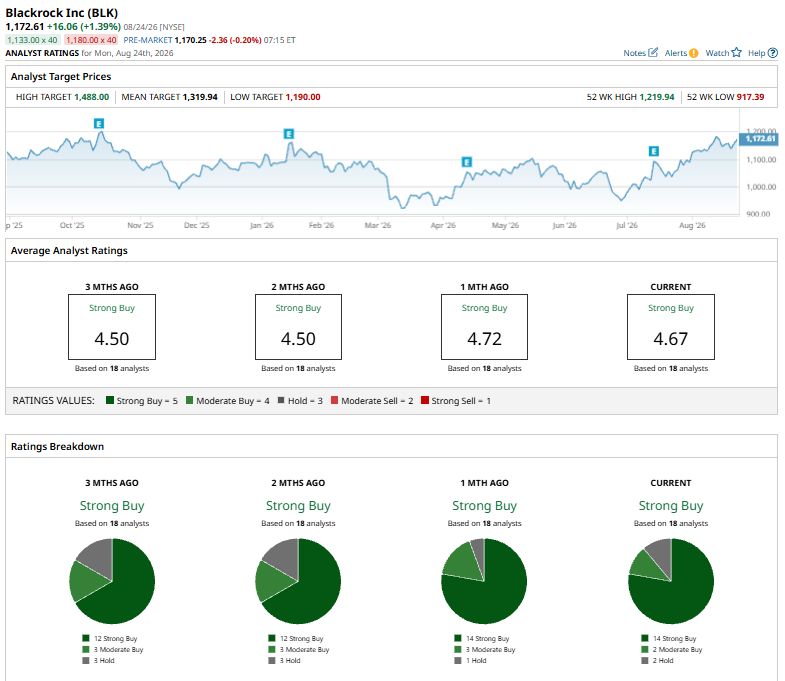This screenshot has height=681, width=785.
Task: Click the Moderate Buy = 4 legend swatch
Action: 190,400
